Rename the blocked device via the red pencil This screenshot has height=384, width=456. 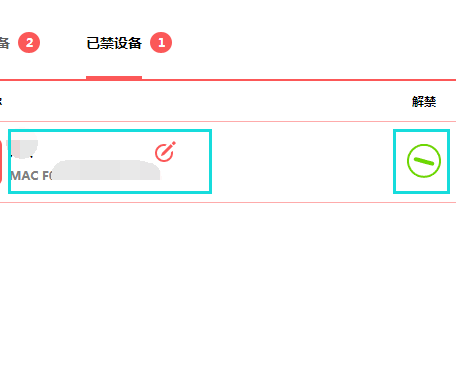(x=165, y=152)
